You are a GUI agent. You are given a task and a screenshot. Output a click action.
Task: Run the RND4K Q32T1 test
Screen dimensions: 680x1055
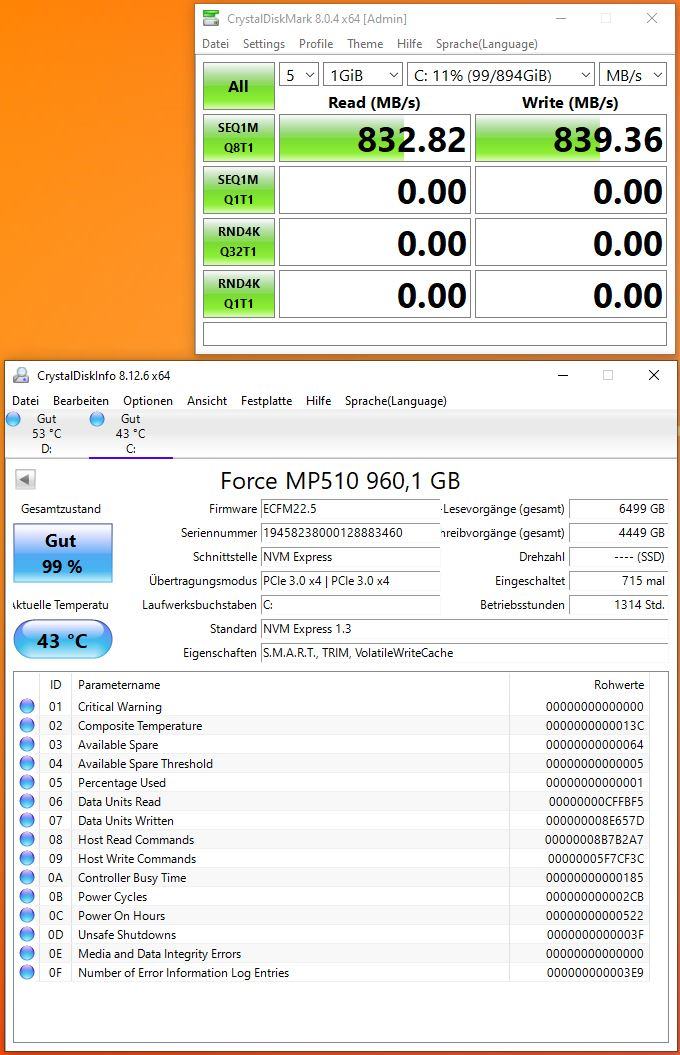239,242
